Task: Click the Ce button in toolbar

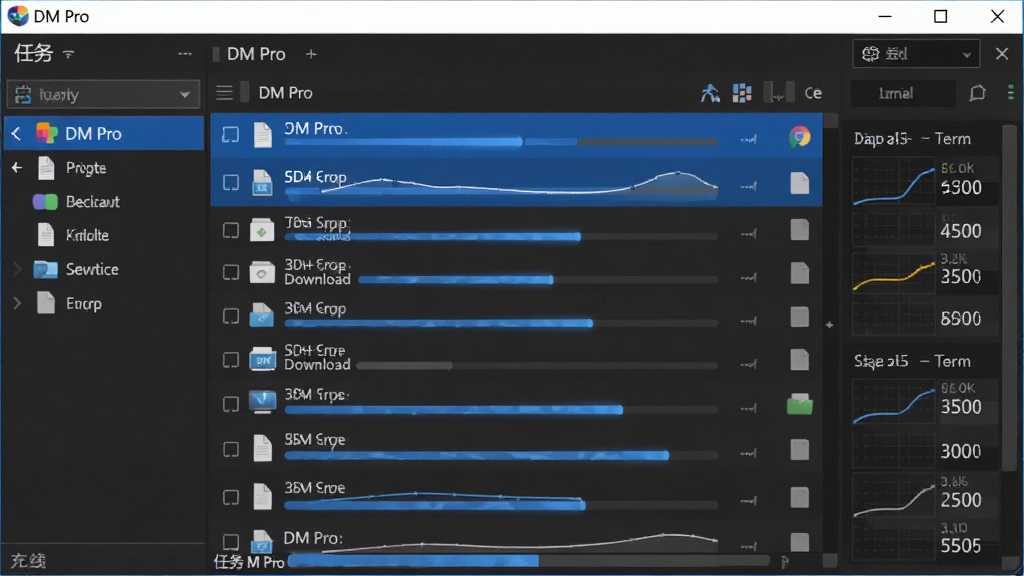Action: [813, 93]
